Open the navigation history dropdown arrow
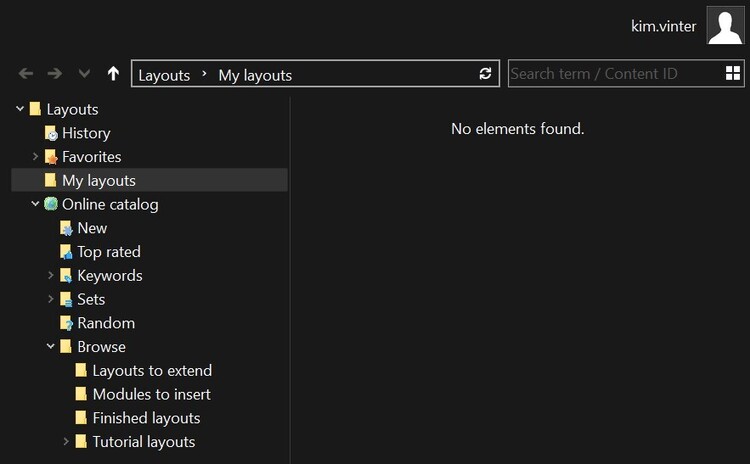The width and height of the screenshot is (750, 464). (84, 74)
